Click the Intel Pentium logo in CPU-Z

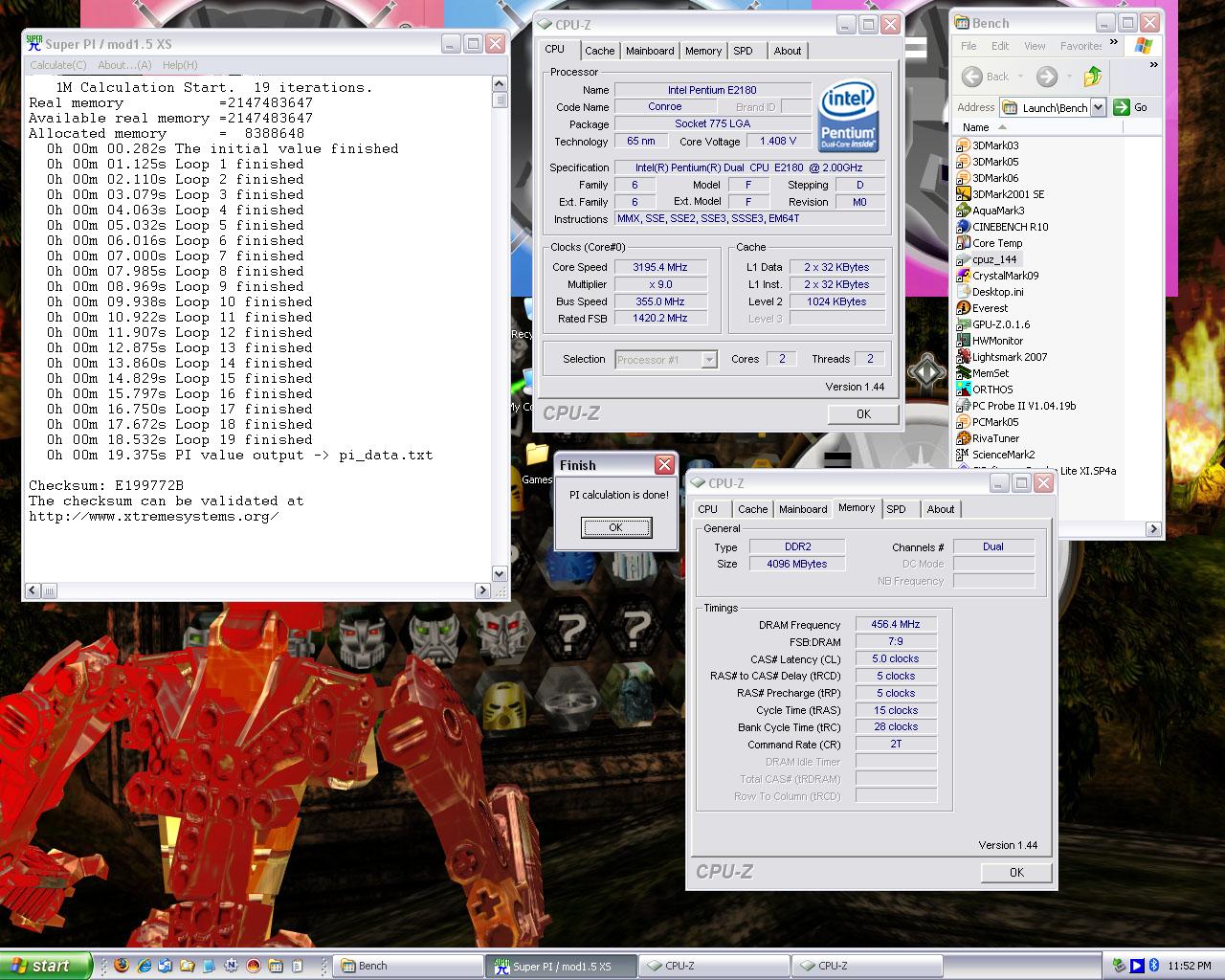848,117
